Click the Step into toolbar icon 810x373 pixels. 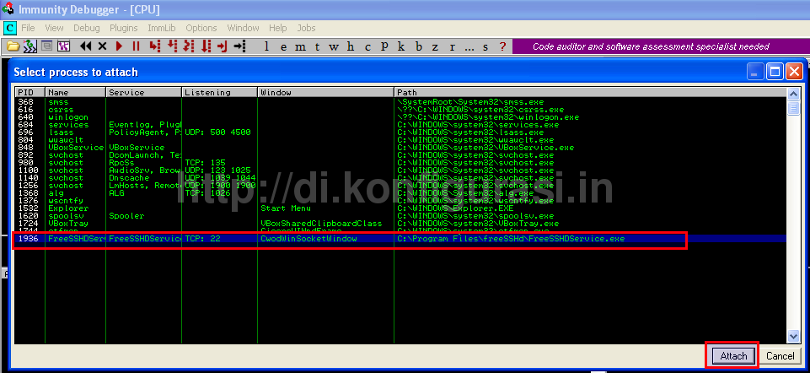(x=154, y=46)
